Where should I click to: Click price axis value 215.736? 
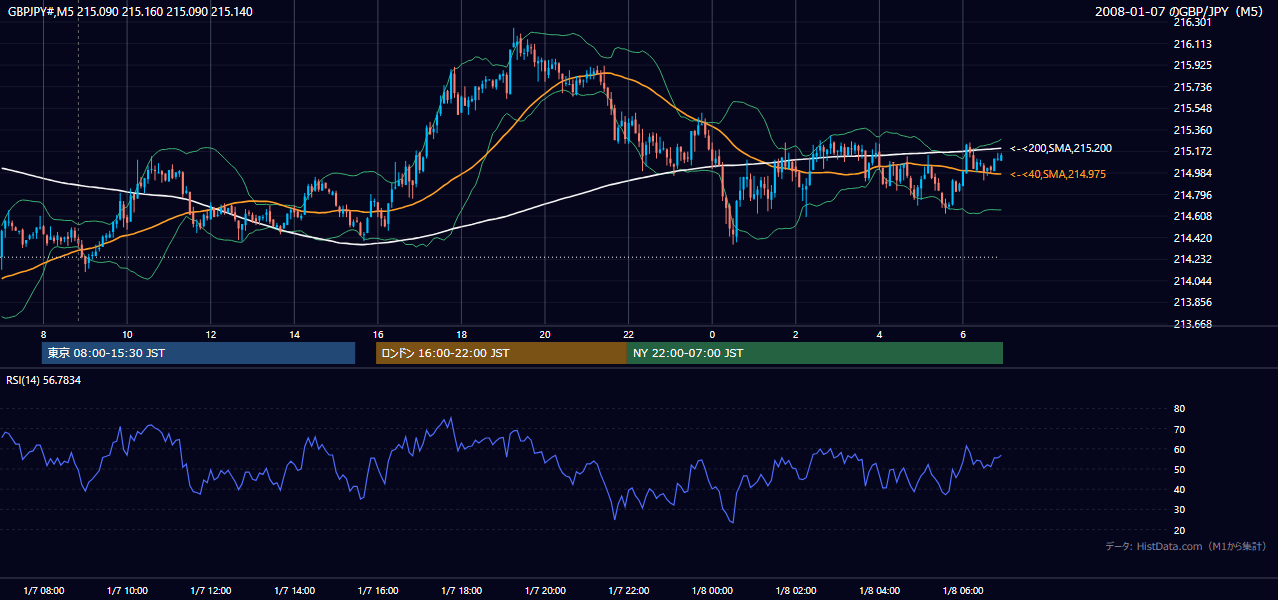click(1192, 87)
